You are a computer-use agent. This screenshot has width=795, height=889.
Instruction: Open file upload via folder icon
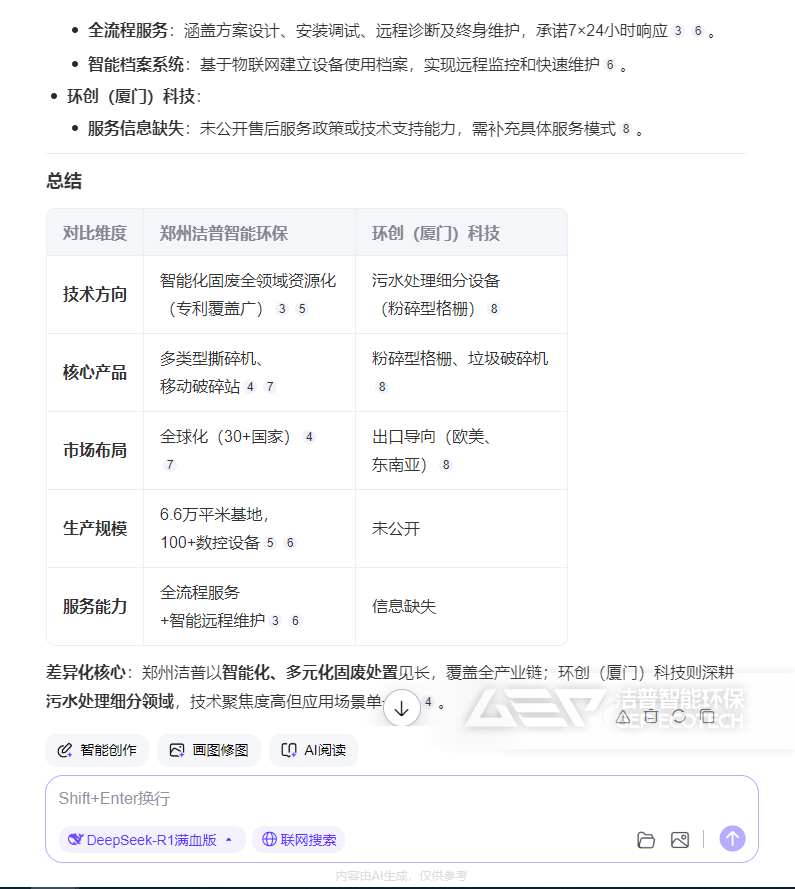[x=646, y=840]
